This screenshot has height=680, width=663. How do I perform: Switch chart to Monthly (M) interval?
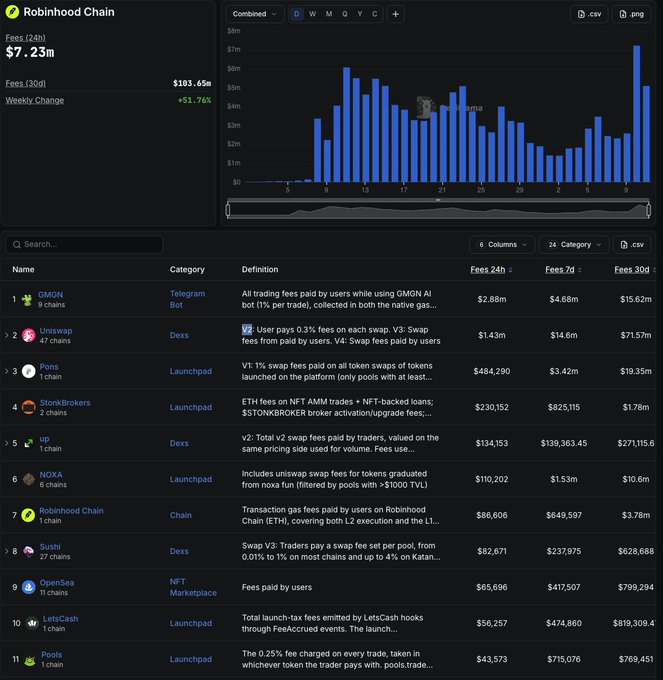pos(329,14)
